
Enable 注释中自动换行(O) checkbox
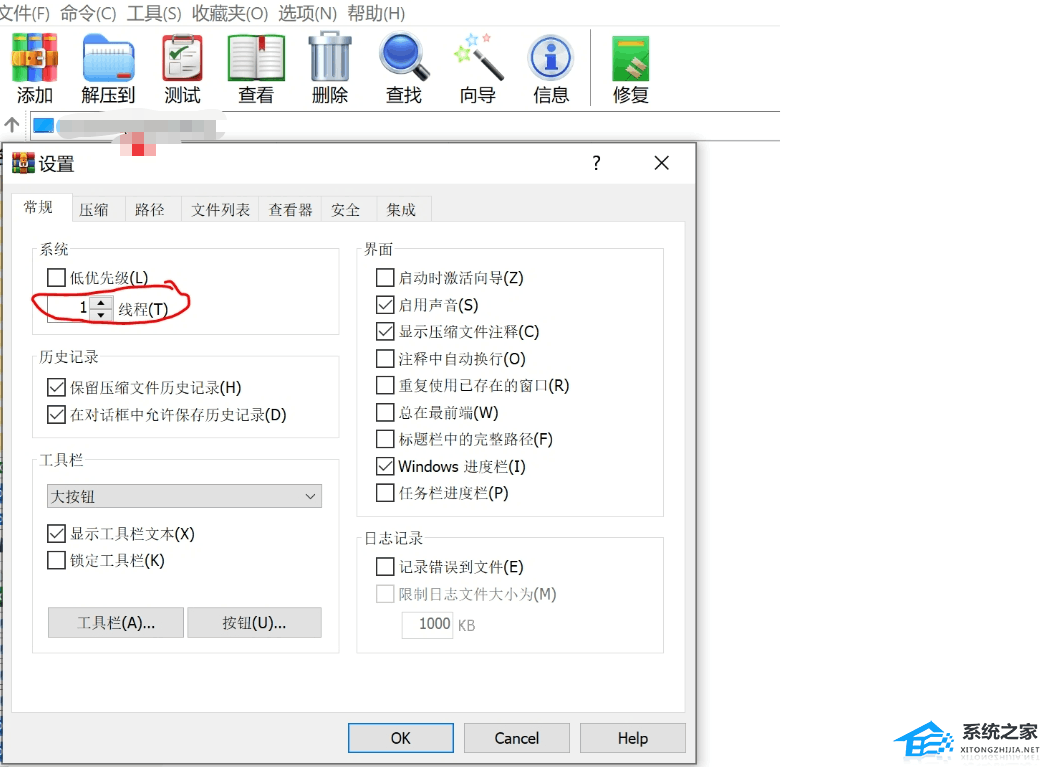tap(385, 358)
